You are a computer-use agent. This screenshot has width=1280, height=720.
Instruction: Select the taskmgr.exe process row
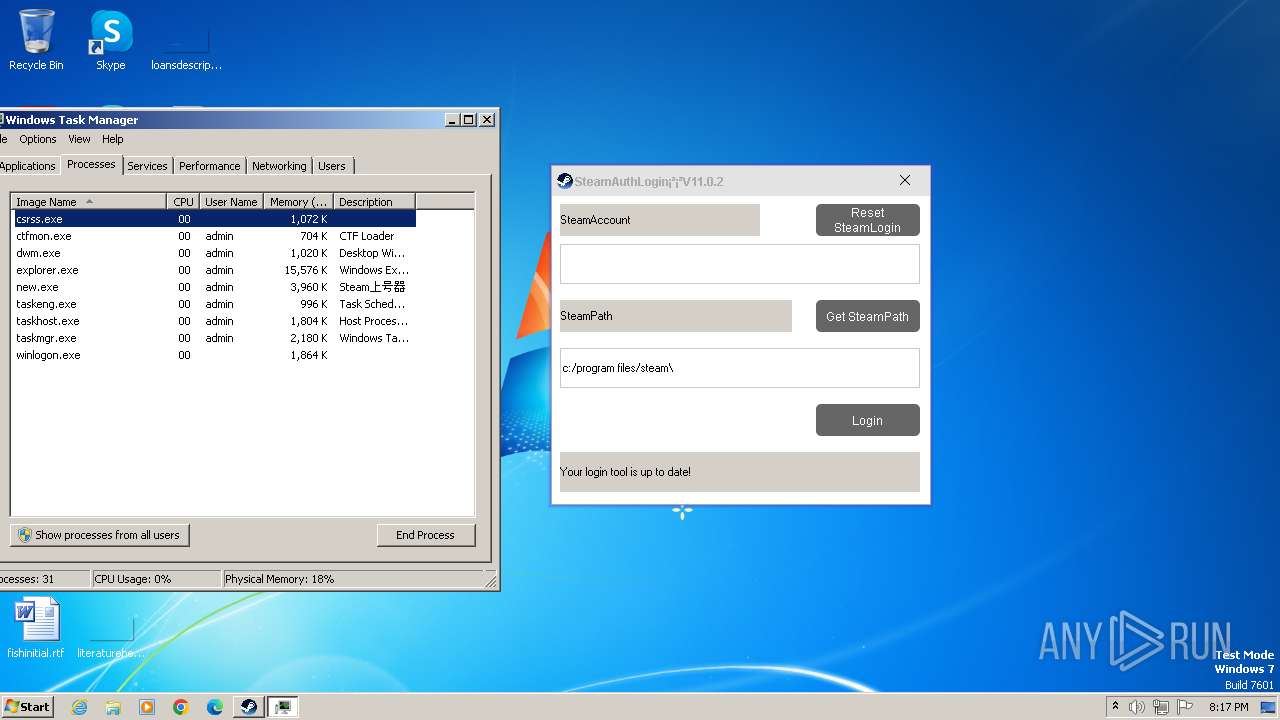pyautogui.click(x=214, y=338)
